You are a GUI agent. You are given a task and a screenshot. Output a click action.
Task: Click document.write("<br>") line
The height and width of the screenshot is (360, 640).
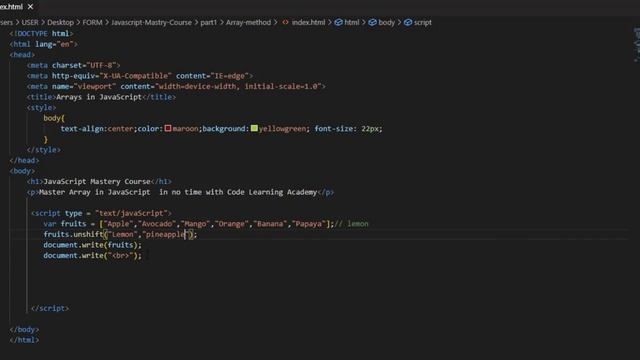pos(93,256)
